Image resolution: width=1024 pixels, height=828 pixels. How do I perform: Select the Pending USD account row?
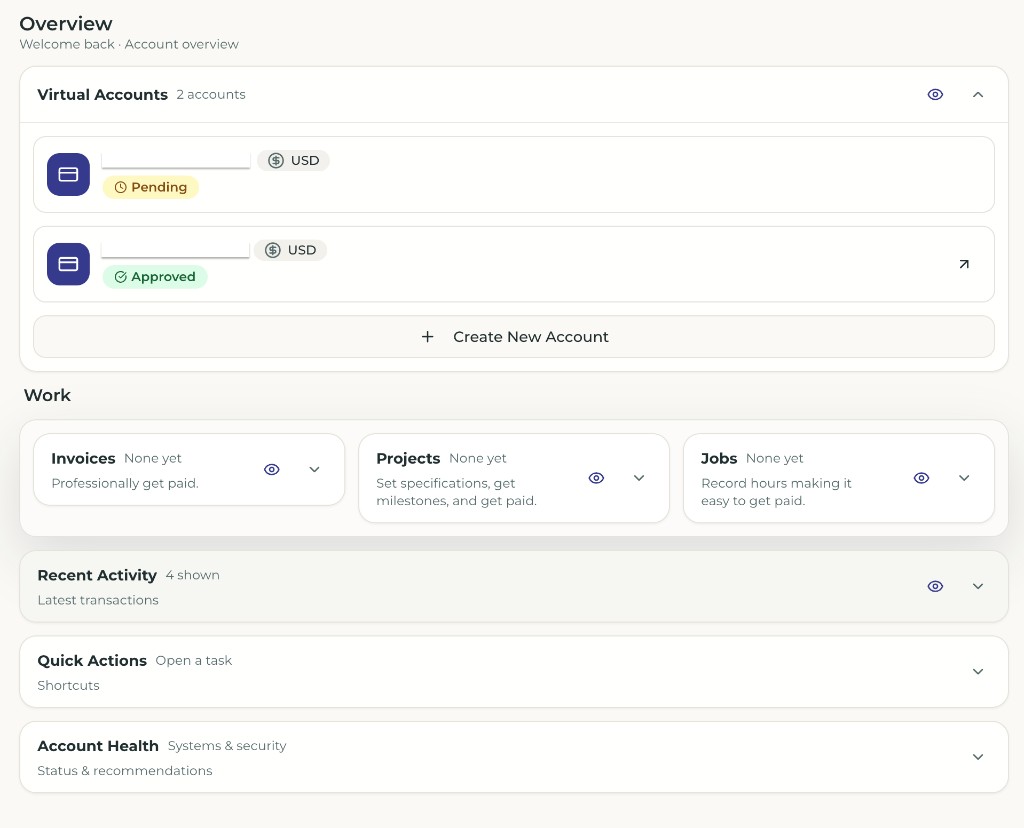(x=514, y=174)
